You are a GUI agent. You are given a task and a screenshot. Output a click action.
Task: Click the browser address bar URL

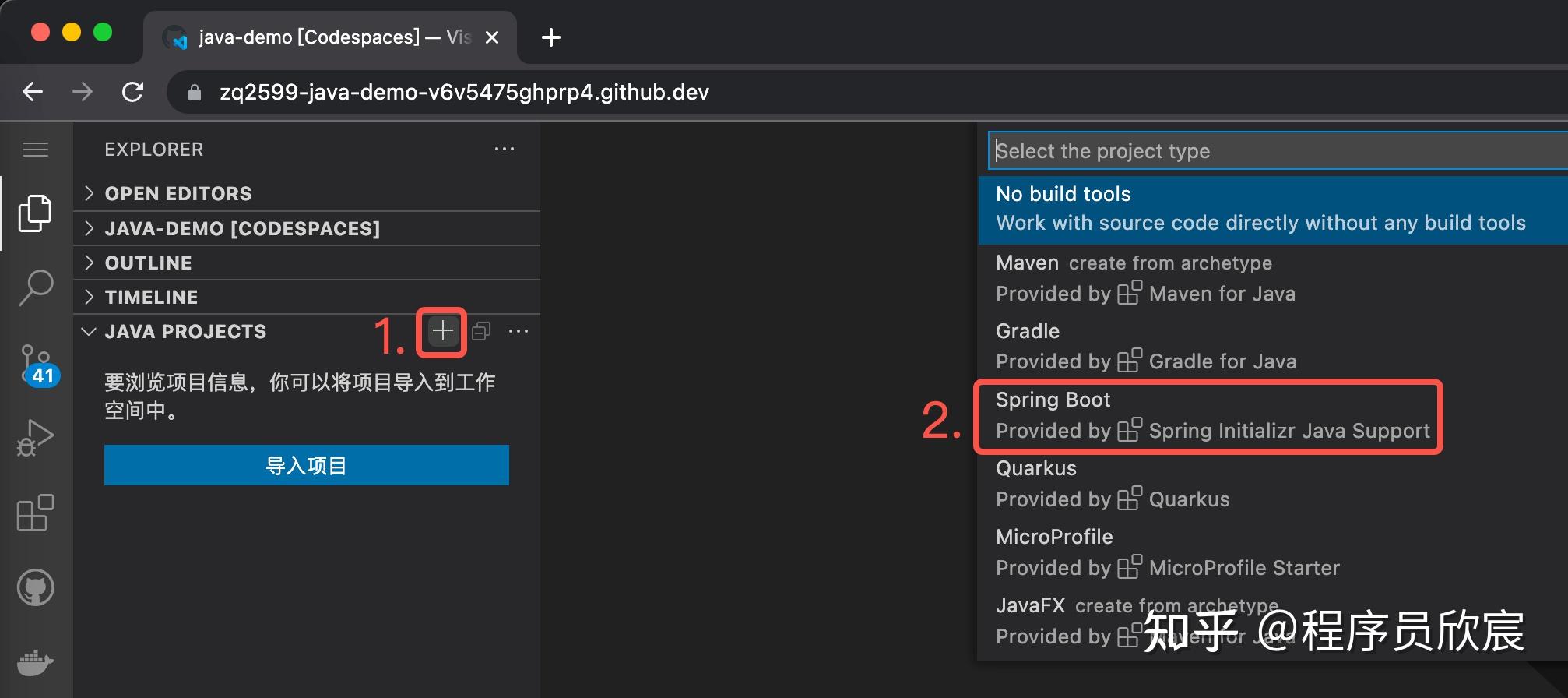tap(464, 93)
